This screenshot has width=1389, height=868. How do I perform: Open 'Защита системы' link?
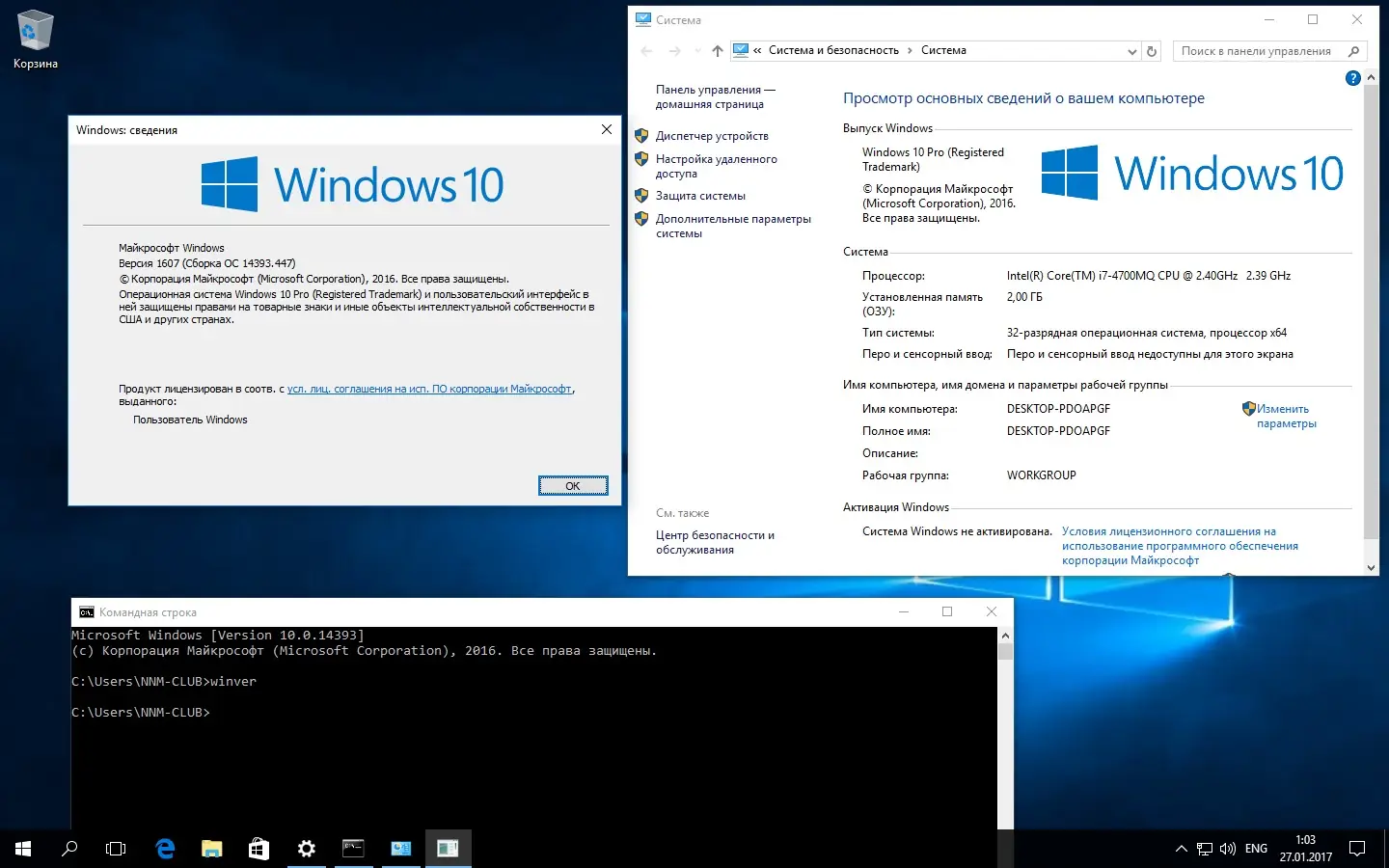click(700, 196)
